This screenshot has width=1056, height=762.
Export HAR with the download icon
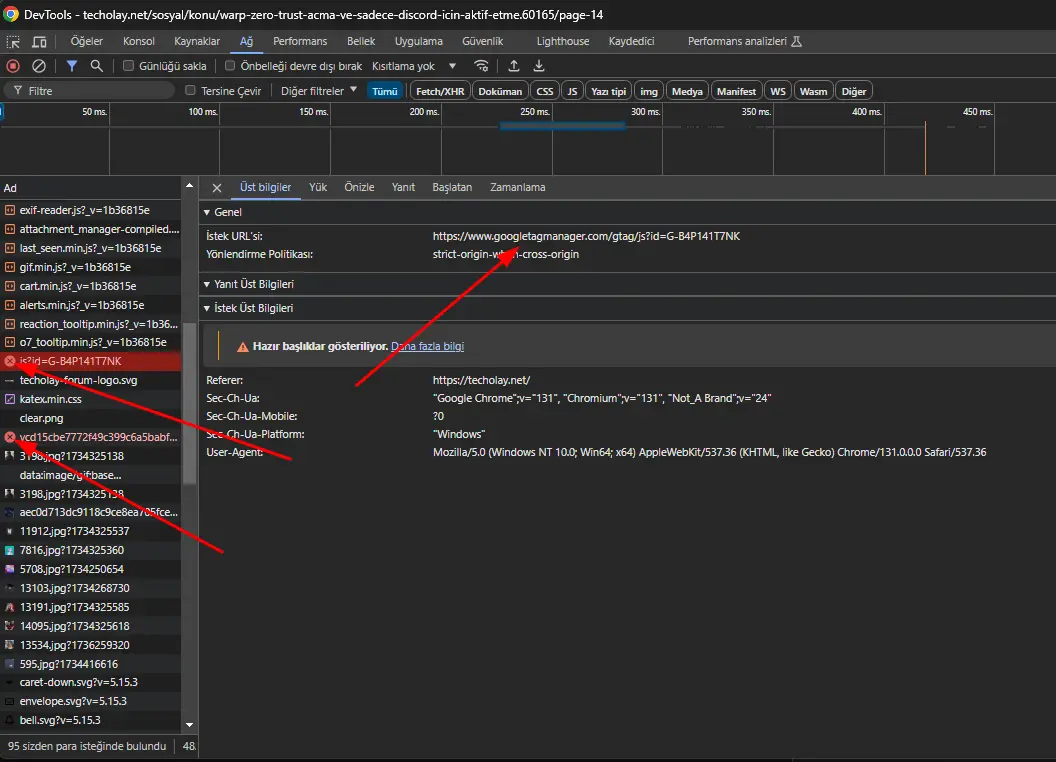tap(539, 66)
